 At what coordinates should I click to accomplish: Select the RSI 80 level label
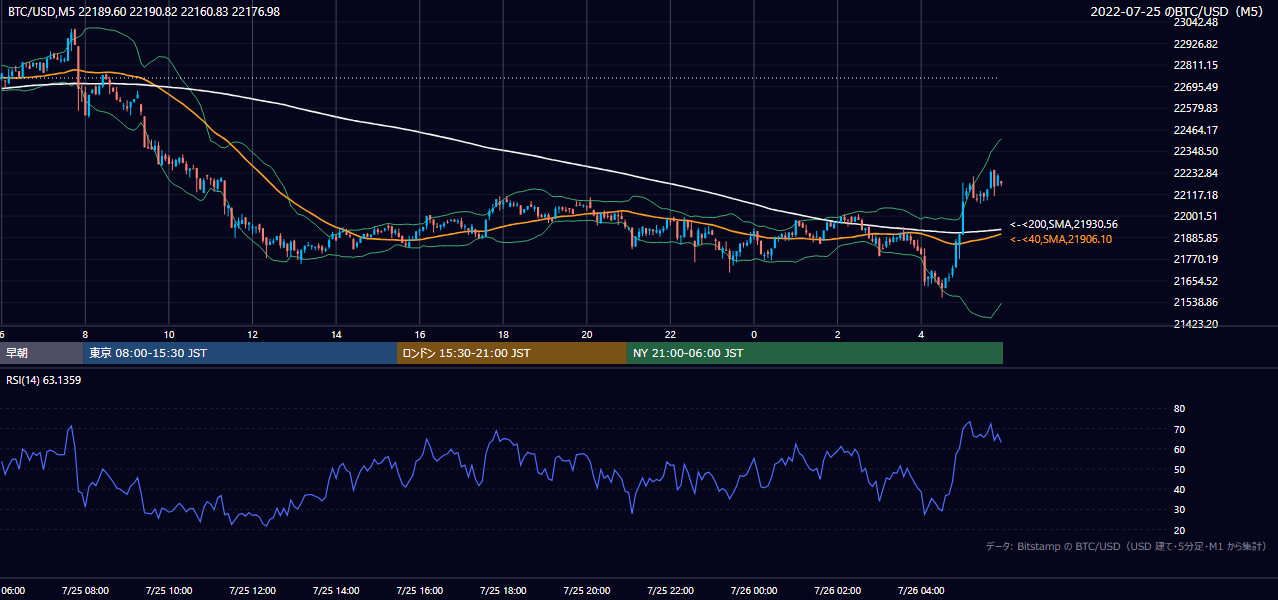click(1179, 409)
